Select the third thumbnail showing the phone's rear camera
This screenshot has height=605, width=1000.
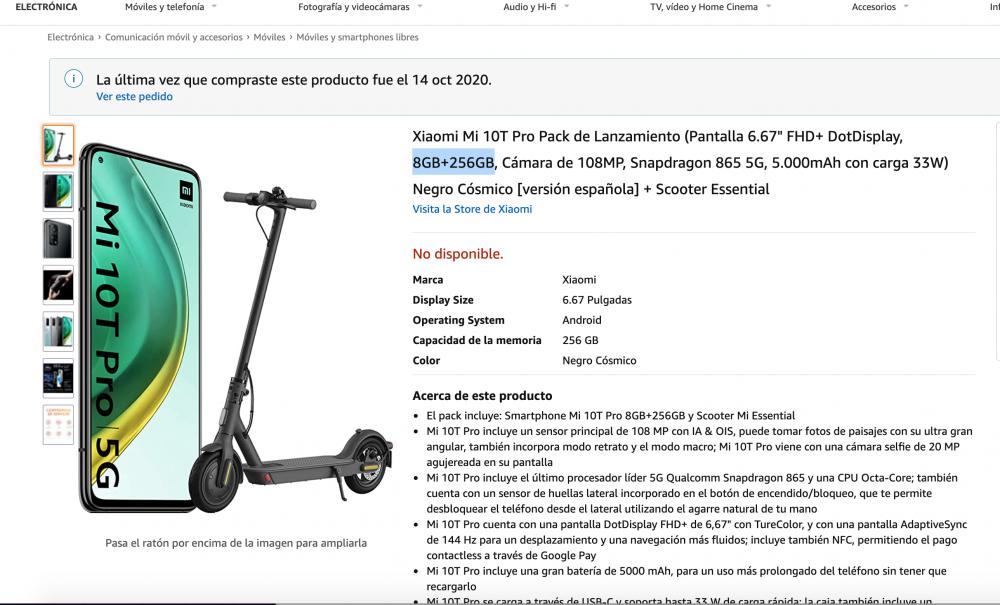click(58, 238)
